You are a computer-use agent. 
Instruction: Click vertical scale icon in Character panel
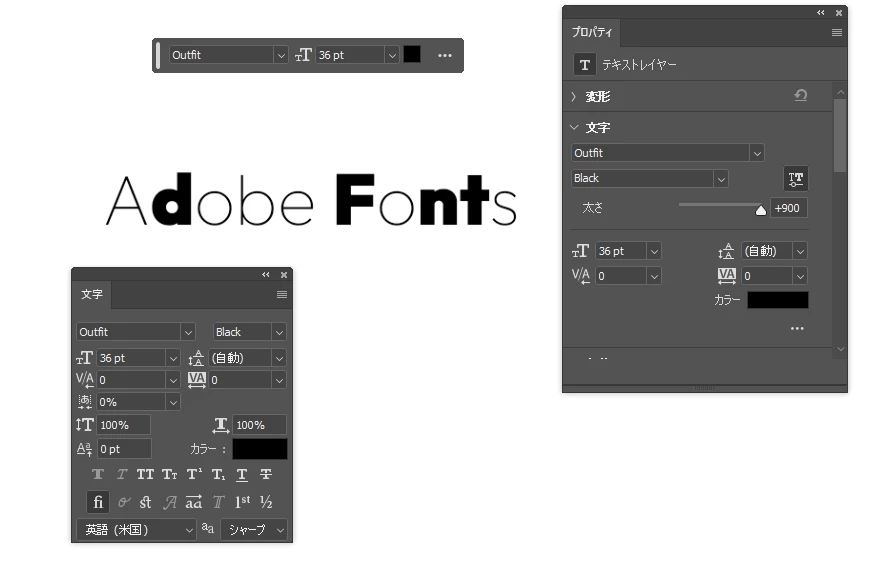[84, 425]
